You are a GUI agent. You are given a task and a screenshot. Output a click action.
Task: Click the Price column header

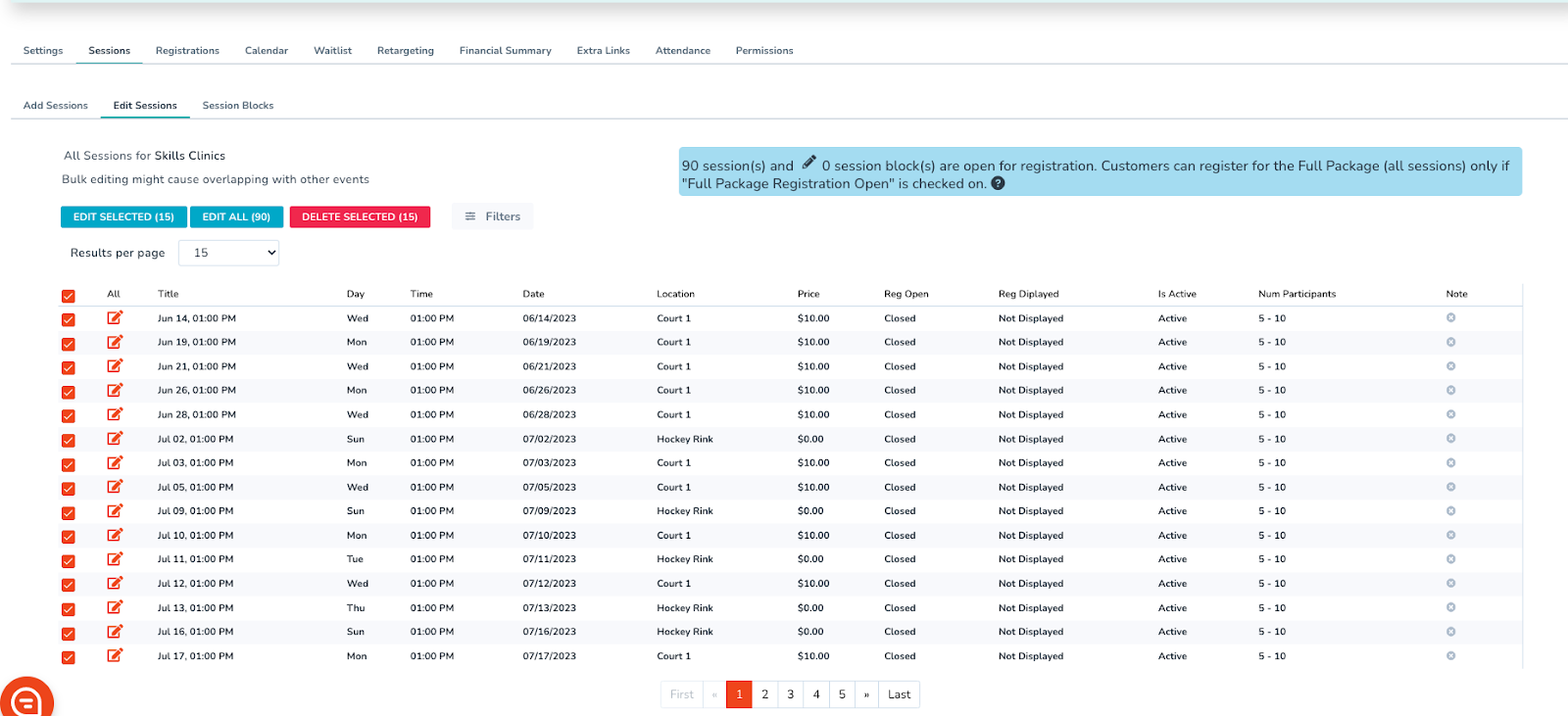pyautogui.click(x=808, y=294)
